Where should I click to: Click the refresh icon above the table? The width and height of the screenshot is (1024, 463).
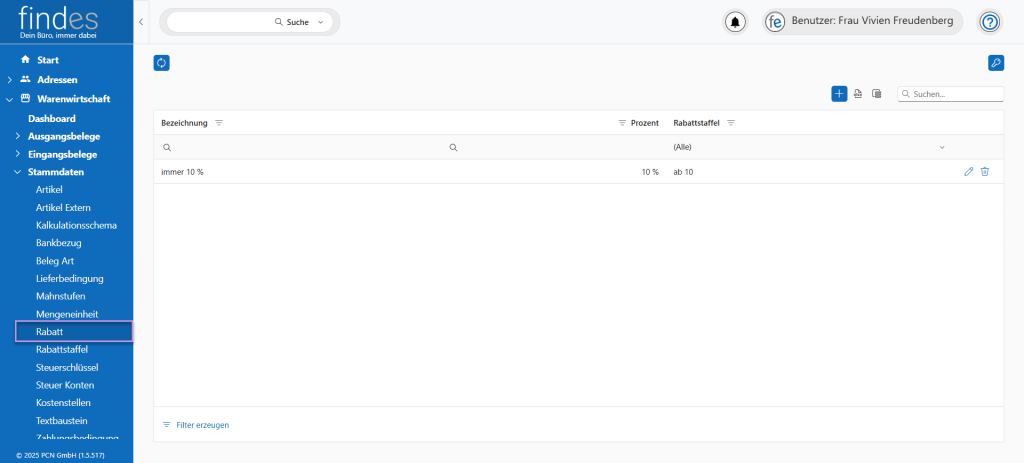[162, 63]
